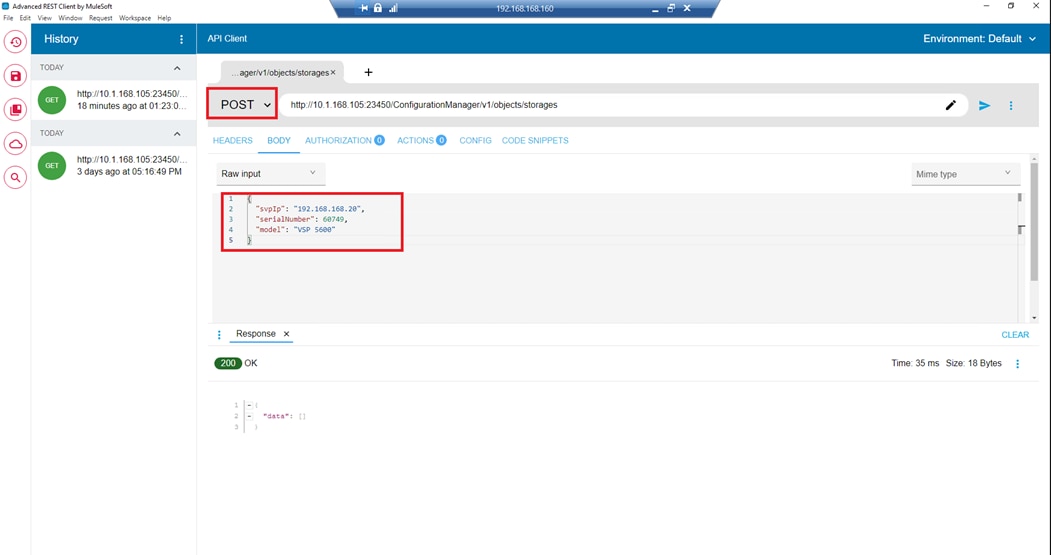
Task: Open the Mime type dropdown
Action: [965, 174]
